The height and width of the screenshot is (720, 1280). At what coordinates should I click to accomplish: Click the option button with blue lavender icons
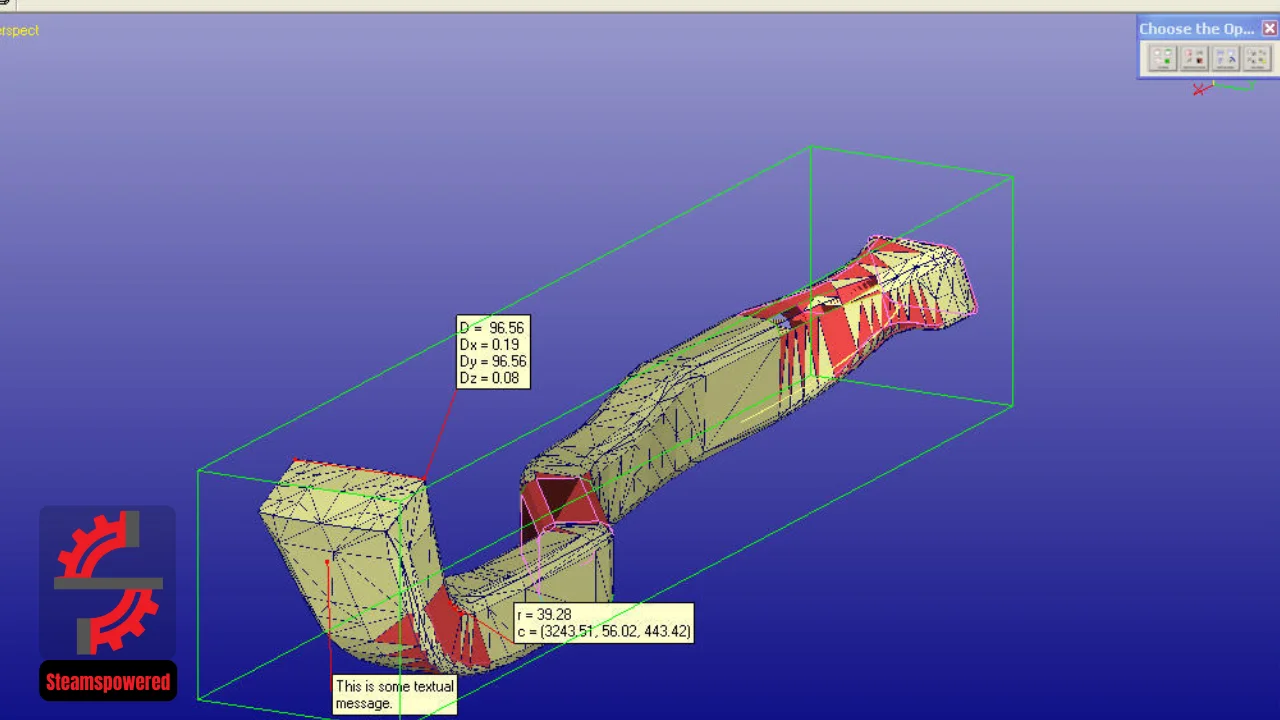(x=1226, y=58)
